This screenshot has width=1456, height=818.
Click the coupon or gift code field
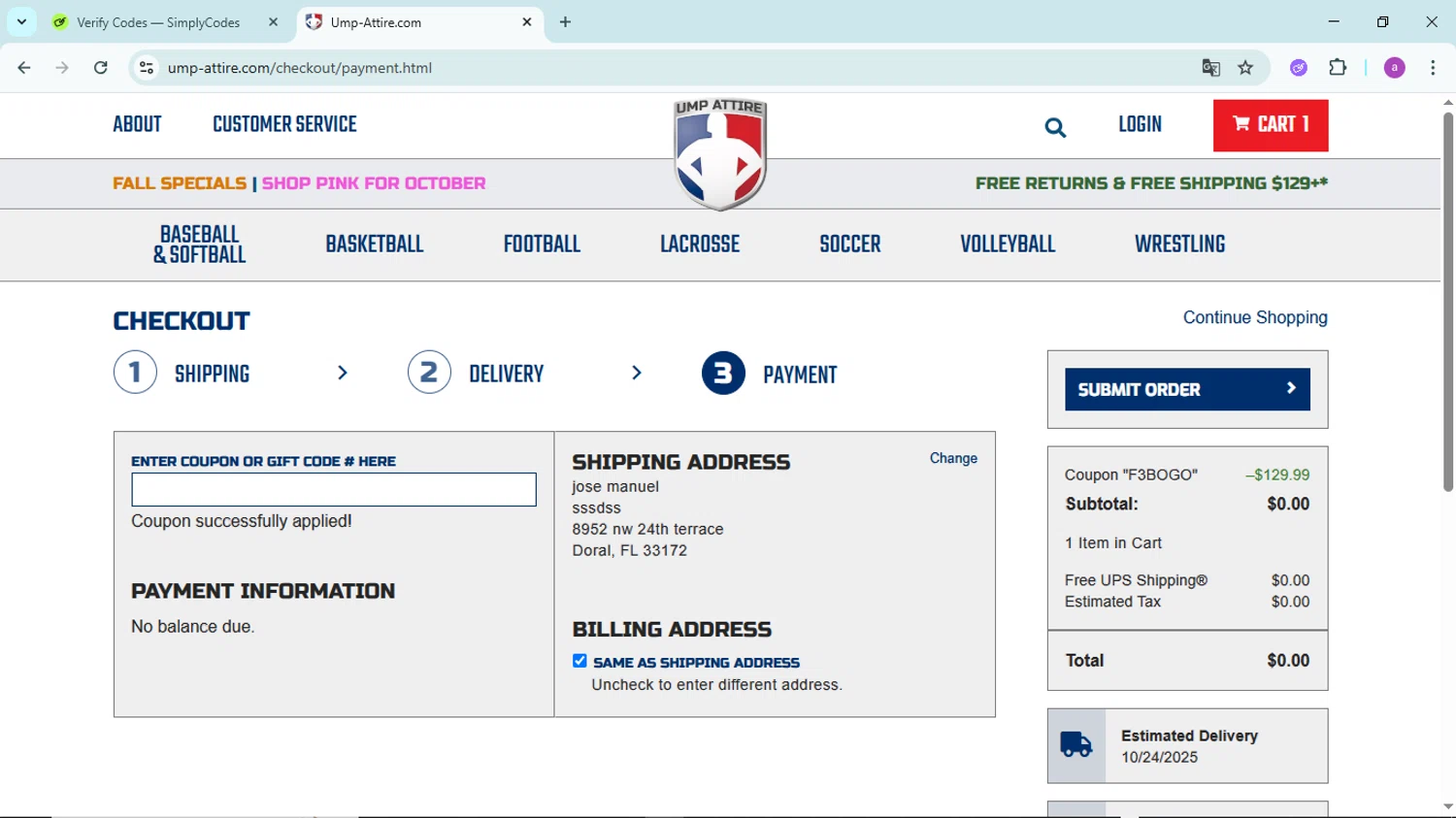pyautogui.click(x=334, y=490)
